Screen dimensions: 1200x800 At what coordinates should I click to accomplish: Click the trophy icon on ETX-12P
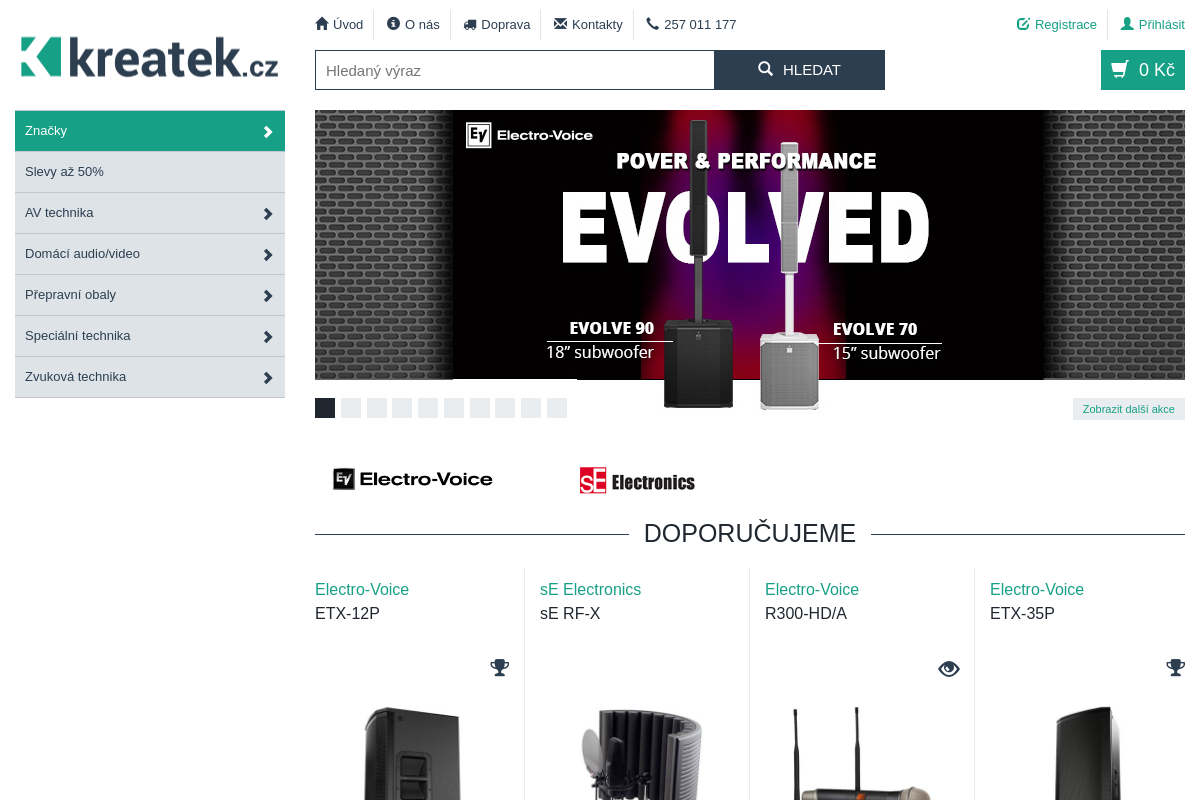[500, 668]
